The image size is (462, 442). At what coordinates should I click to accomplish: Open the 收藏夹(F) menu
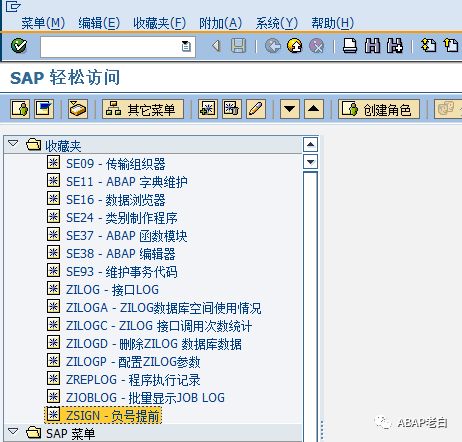[159, 23]
